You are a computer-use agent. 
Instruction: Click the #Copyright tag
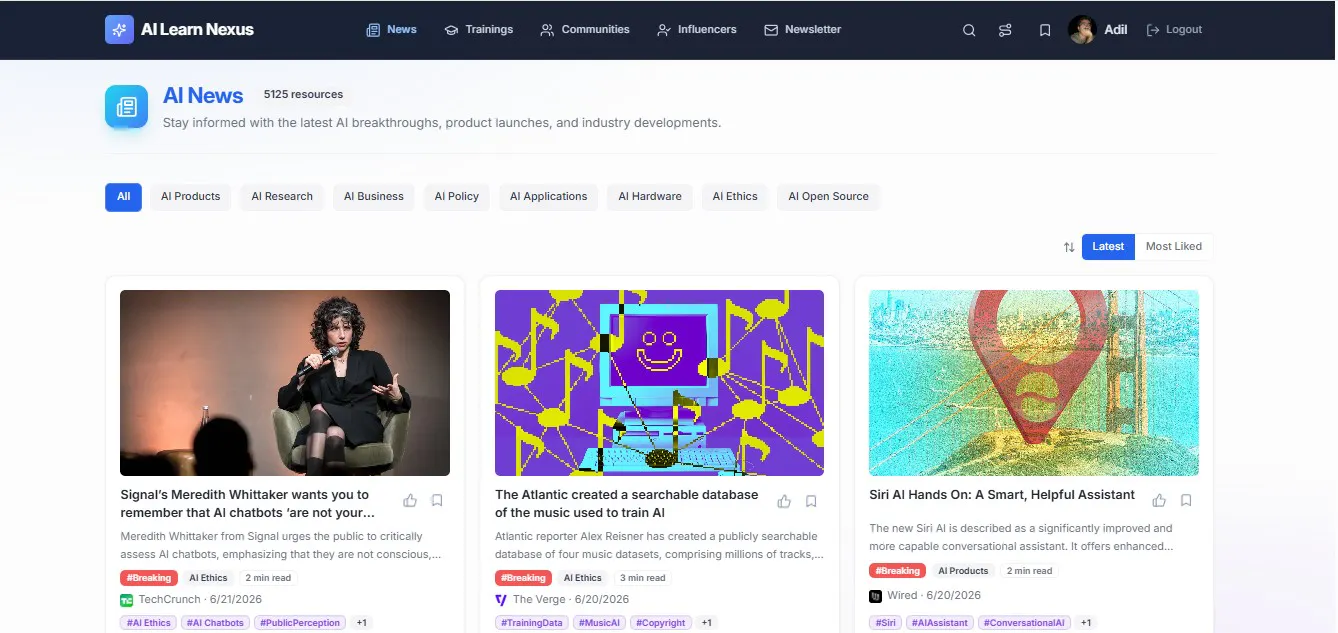(x=661, y=623)
